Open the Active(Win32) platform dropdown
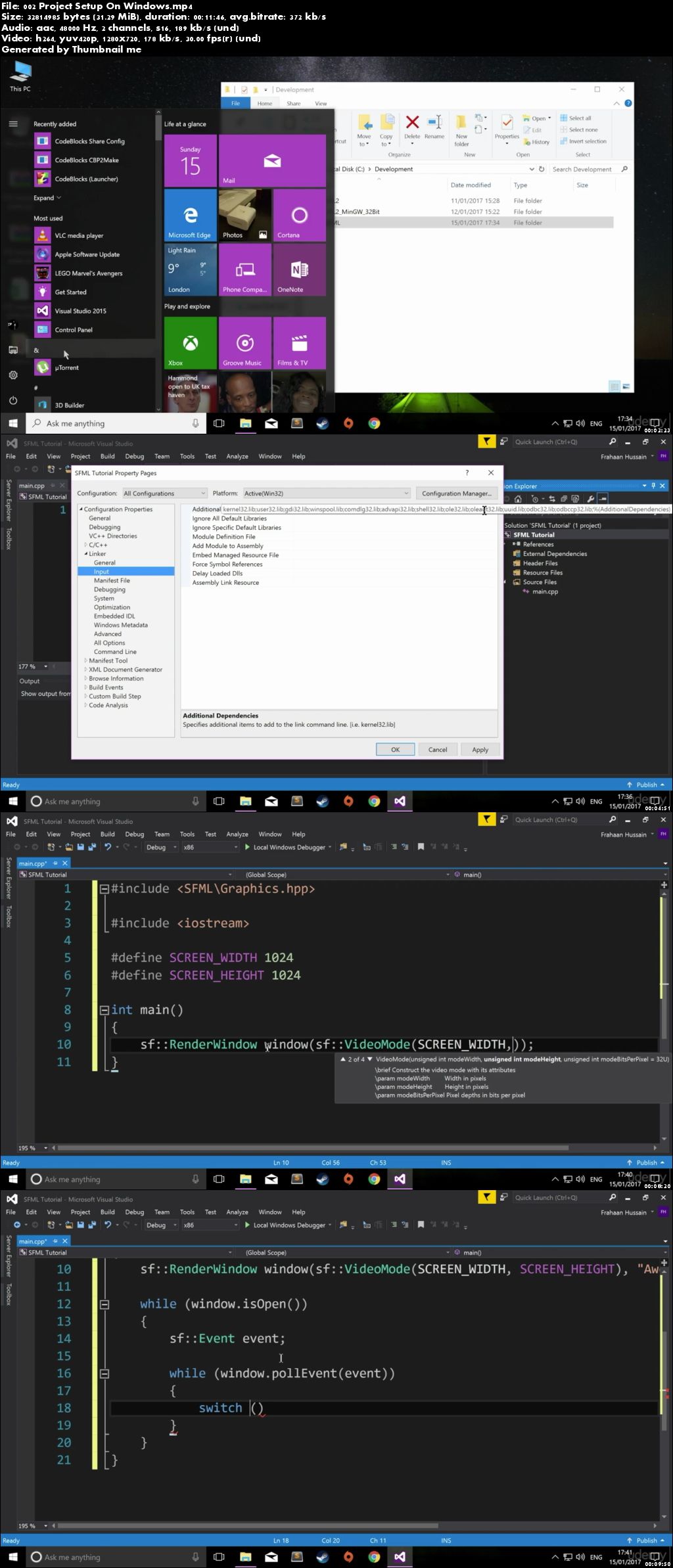The height and width of the screenshot is (1568, 673). point(326,494)
